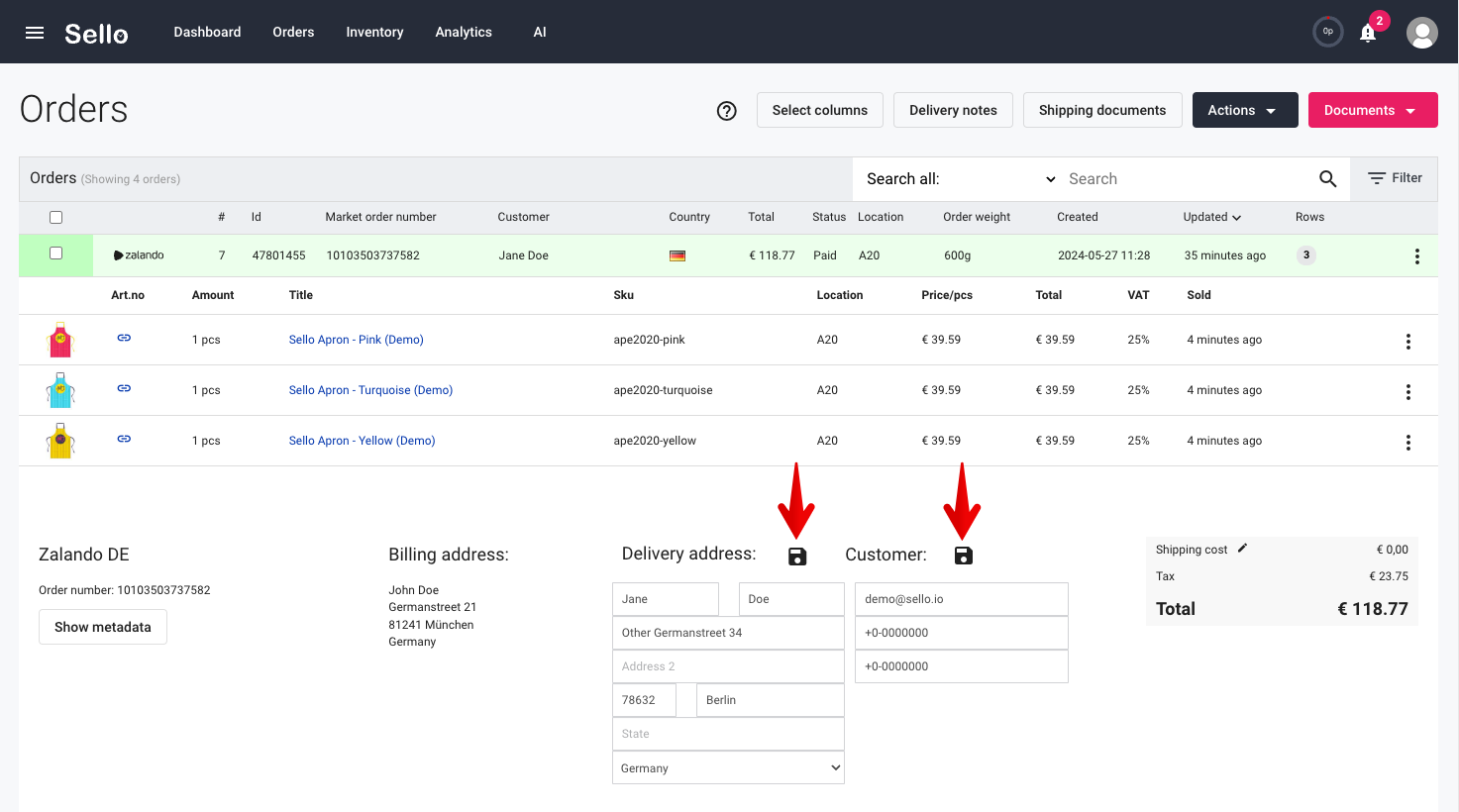This screenshot has height=812, width=1459.
Task: Edit shipping cost with pencil icon
Action: coord(1243,548)
